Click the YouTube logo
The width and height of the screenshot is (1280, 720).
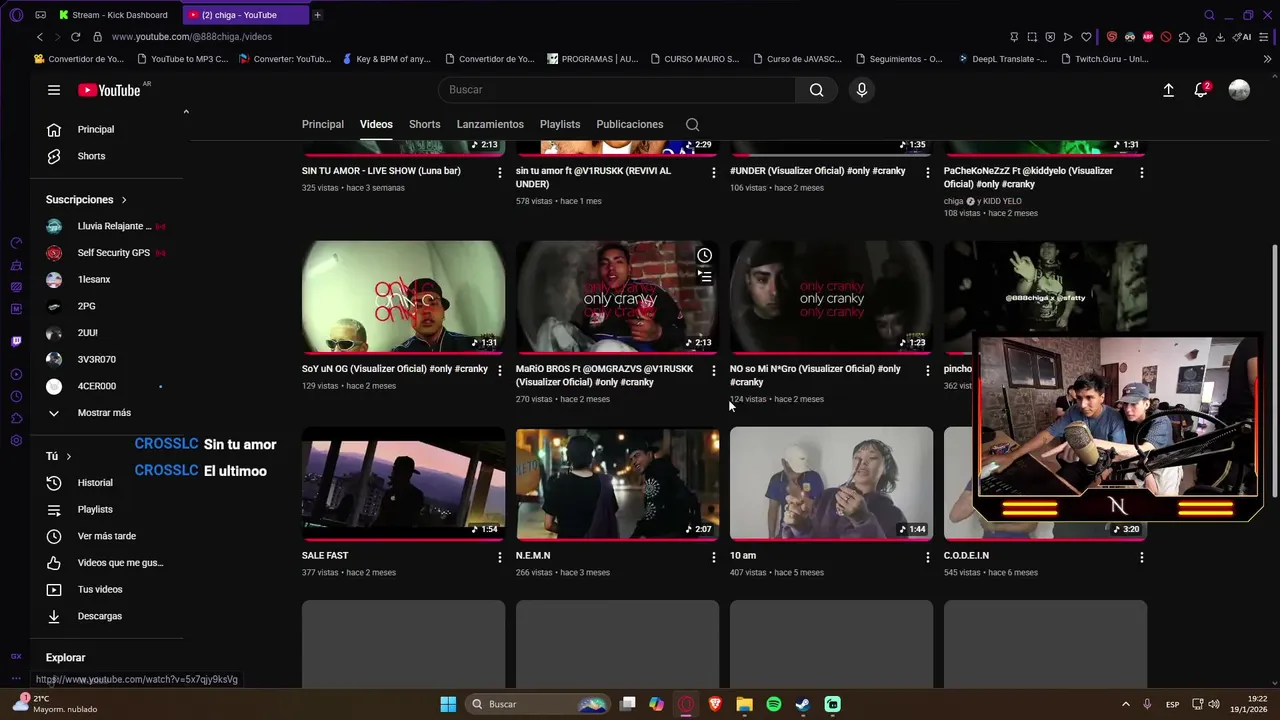tap(109, 90)
